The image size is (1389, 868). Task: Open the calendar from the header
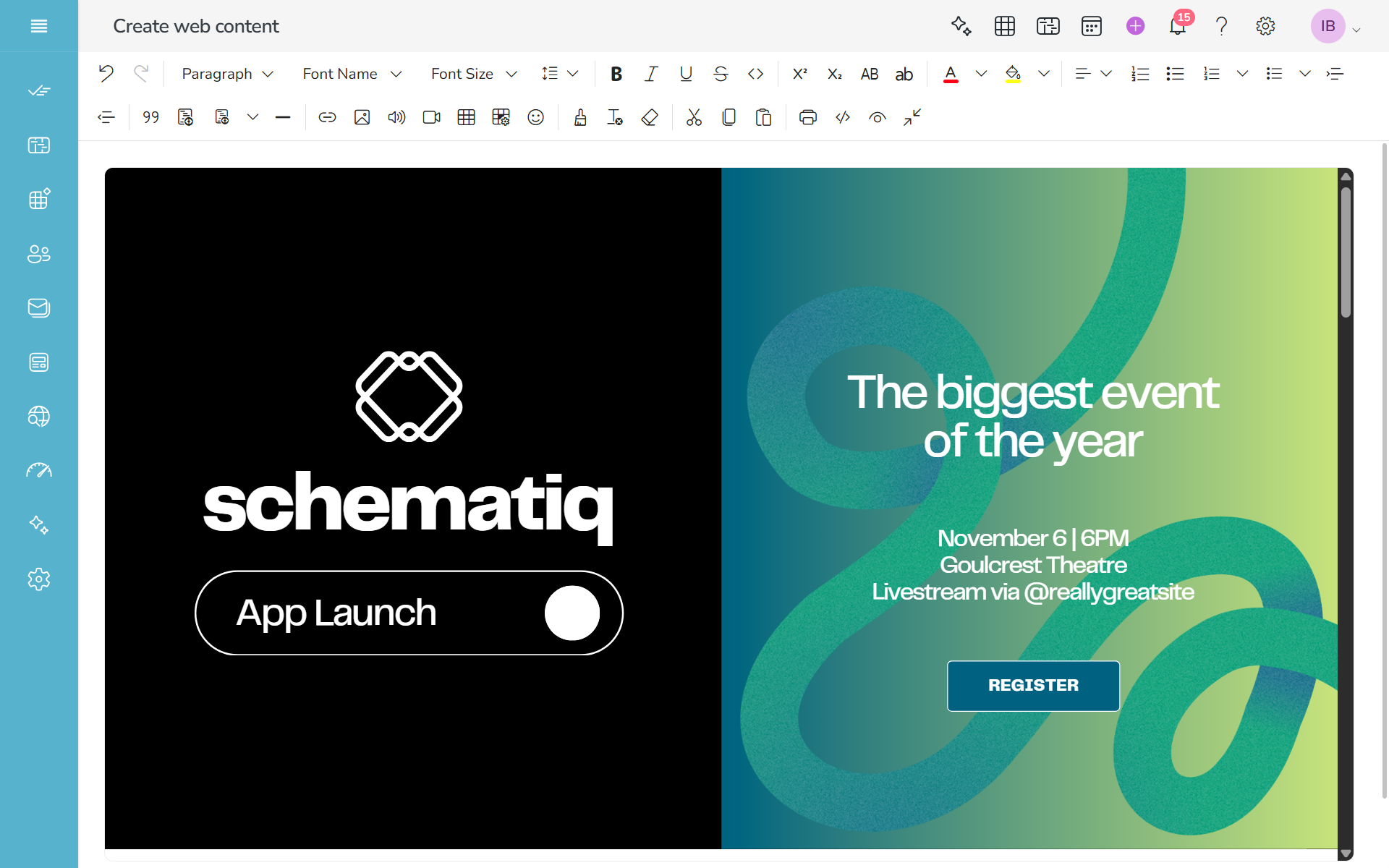(1091, 26)
